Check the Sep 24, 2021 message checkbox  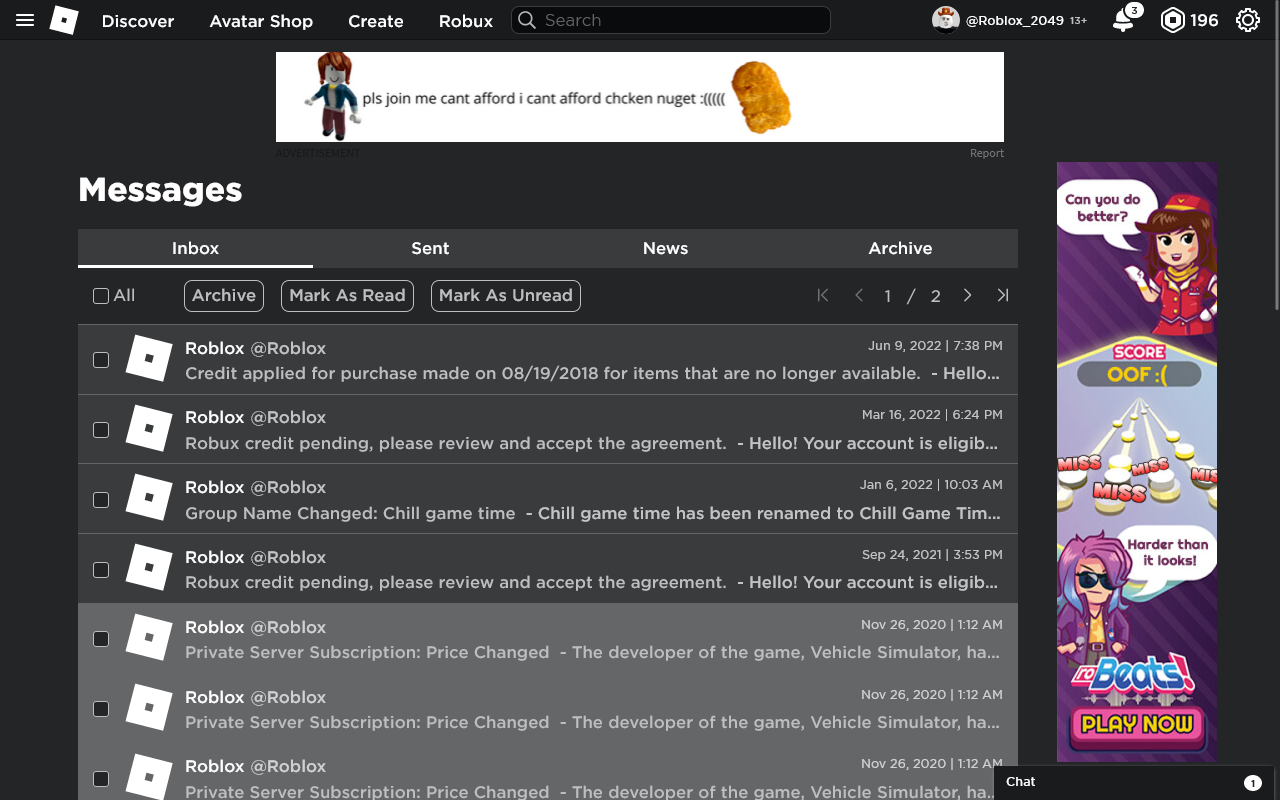pyautogui.click(x=101, y=570)
